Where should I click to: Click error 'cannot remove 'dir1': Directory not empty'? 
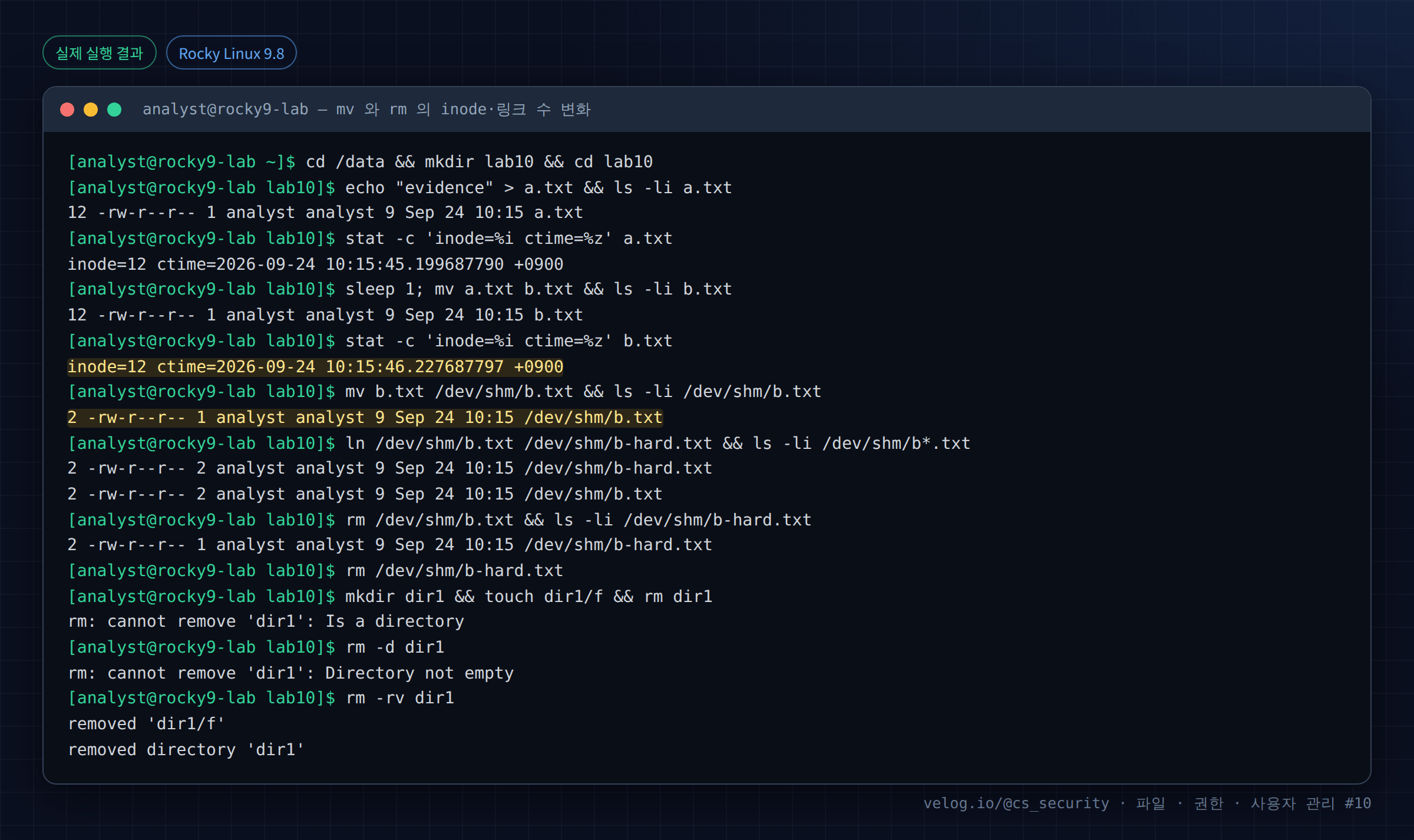point(291,673)
